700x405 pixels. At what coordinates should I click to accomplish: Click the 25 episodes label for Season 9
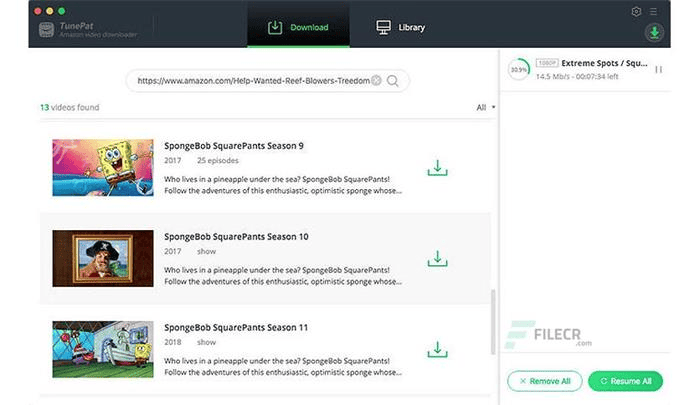click(218, 160)
